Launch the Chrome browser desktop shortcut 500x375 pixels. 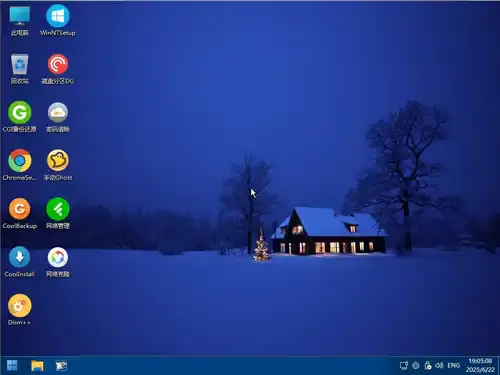pos(20,166)
